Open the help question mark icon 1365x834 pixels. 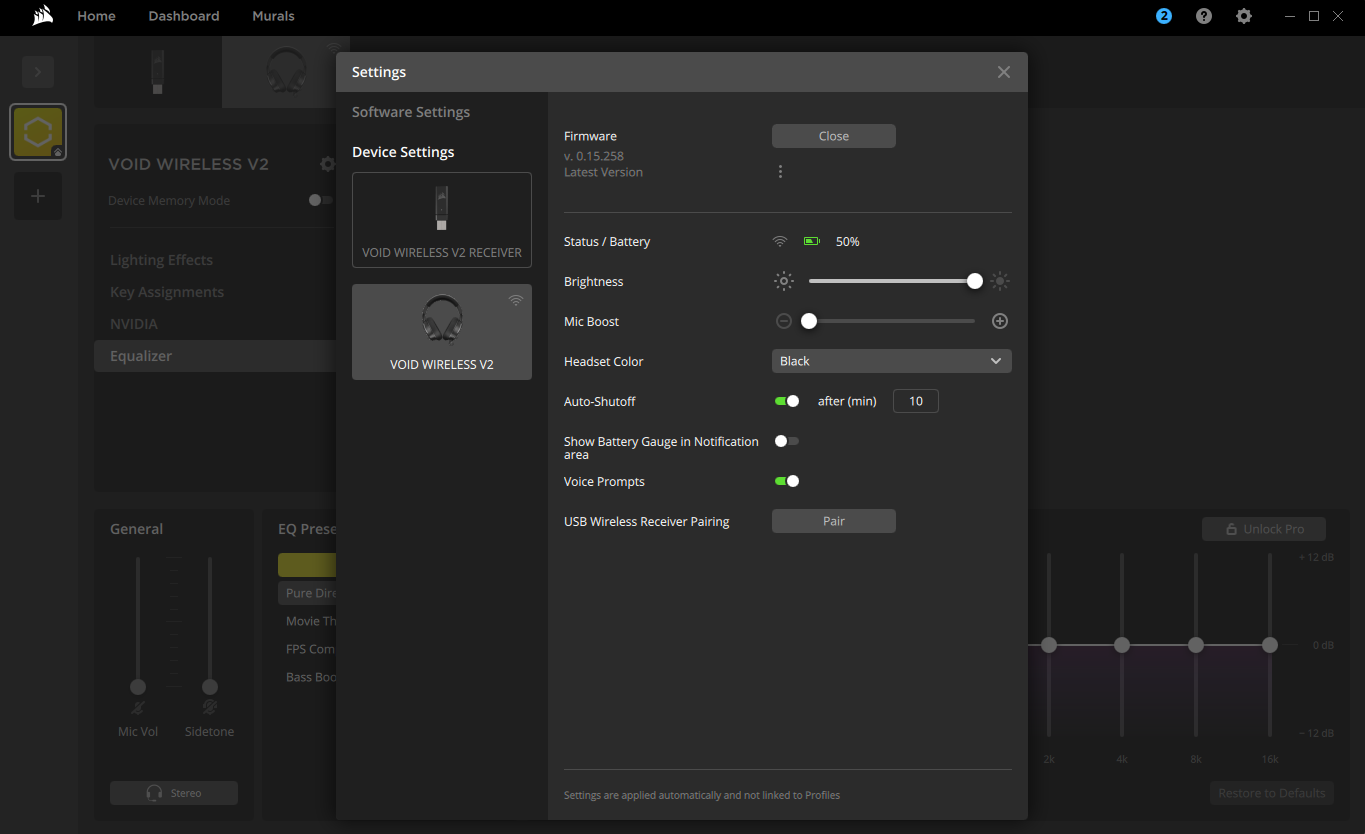[x=1204, y=16]
